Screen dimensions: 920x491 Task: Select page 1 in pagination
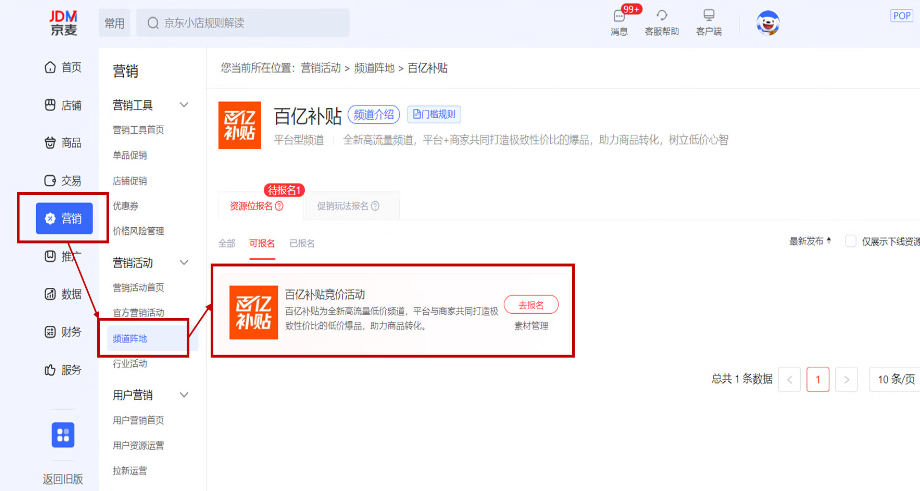(818, 380)
